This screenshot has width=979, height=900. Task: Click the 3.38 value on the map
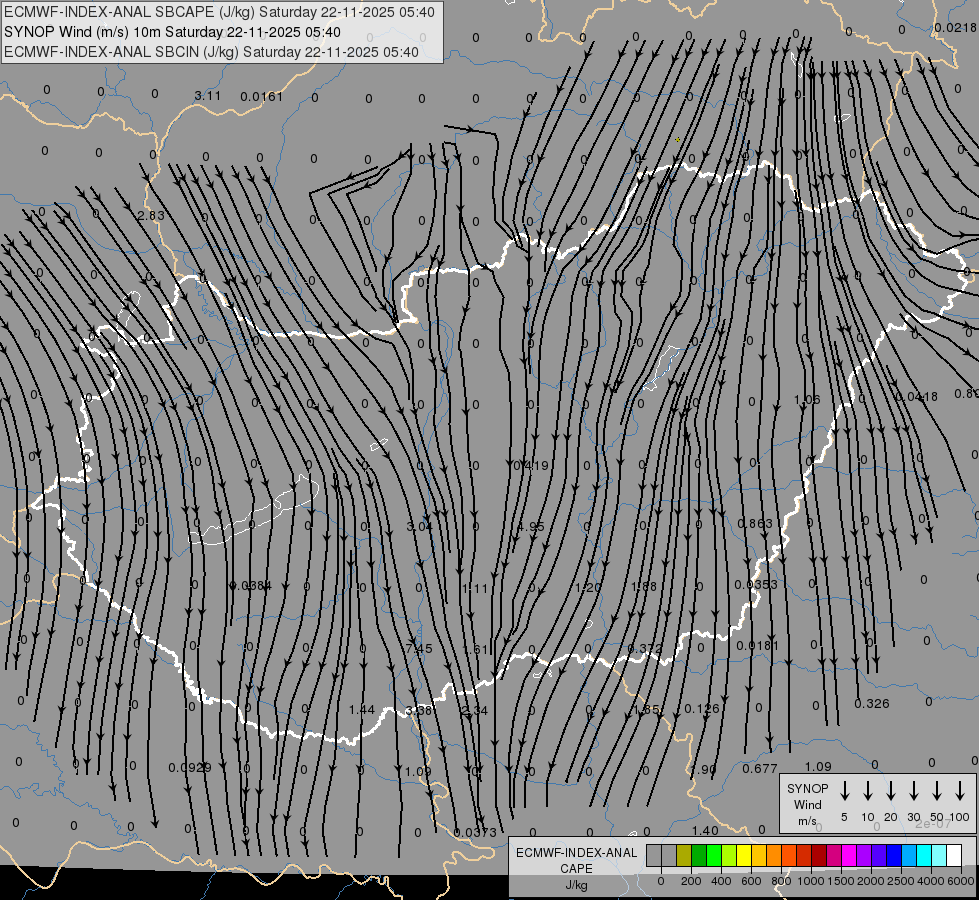pyautogui.click(x=418, y=711)
